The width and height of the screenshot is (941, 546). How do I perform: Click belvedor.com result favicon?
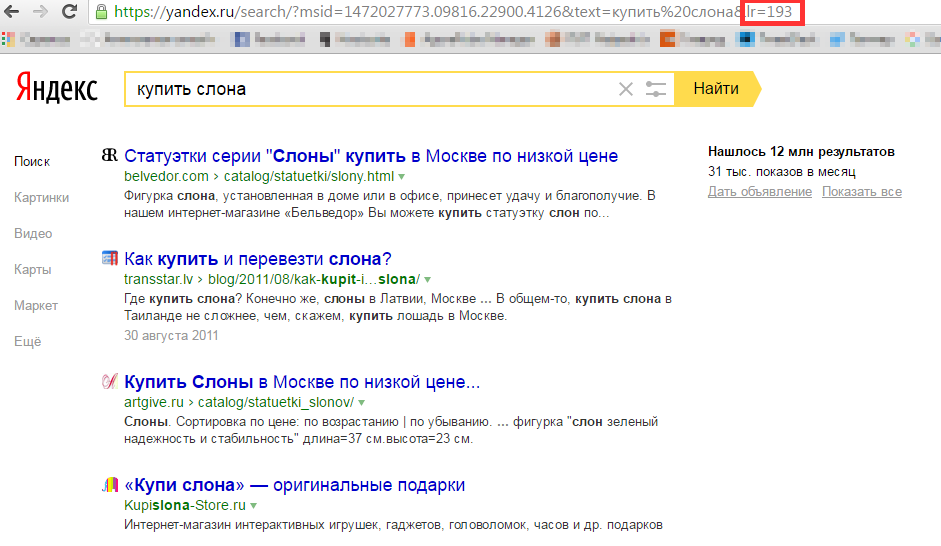click(109, 155)
